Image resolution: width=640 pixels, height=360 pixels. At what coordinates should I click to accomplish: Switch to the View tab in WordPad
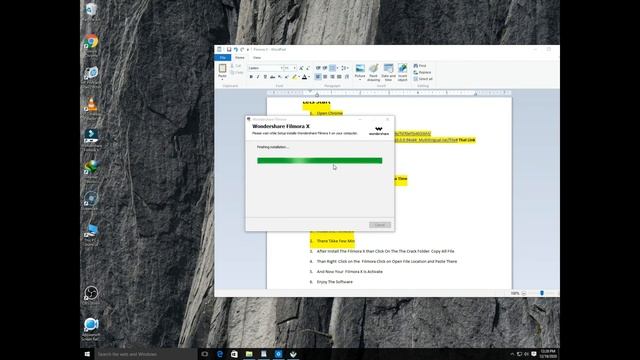(x=257, y=58)
